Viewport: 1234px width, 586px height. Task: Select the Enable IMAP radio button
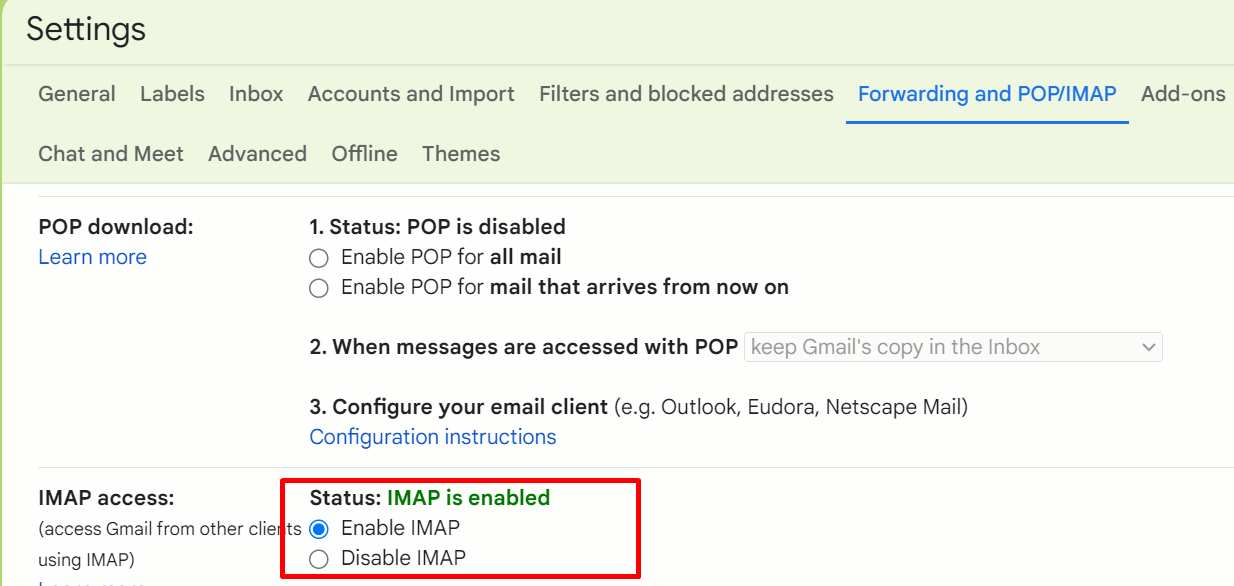(318, 528)
